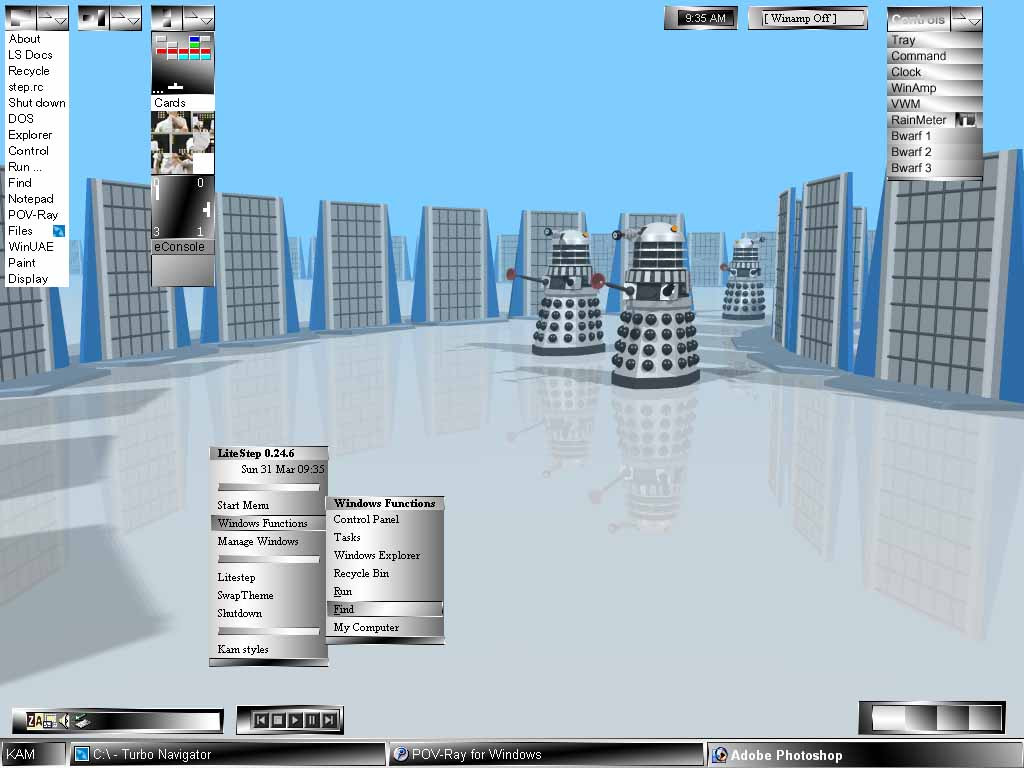
Task: Toggle the WinAmp control module
Action: [935, 88]
